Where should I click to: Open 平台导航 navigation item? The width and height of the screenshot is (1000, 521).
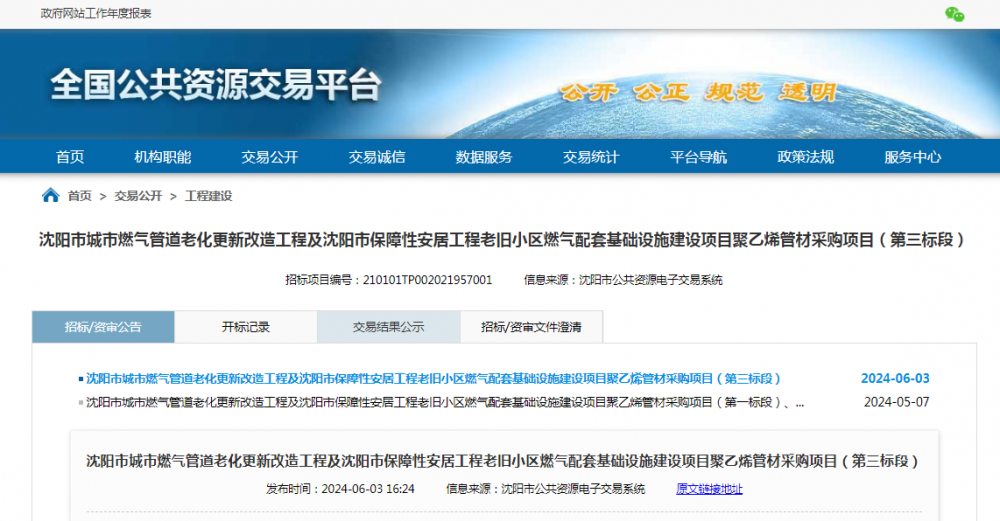pyautogui.click(x=698, y=157)
